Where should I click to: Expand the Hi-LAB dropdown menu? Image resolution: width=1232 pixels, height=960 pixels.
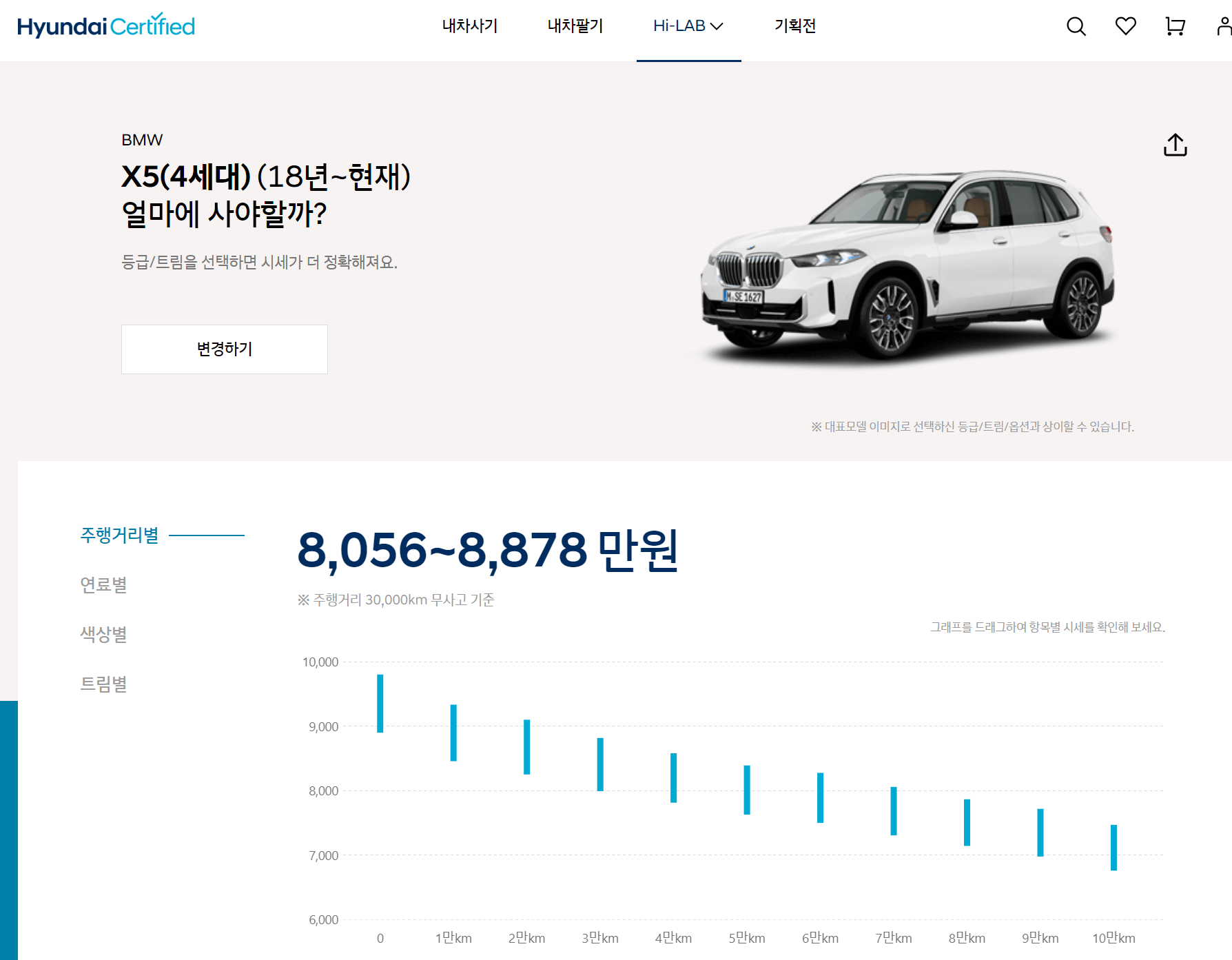tap(688, 26)
